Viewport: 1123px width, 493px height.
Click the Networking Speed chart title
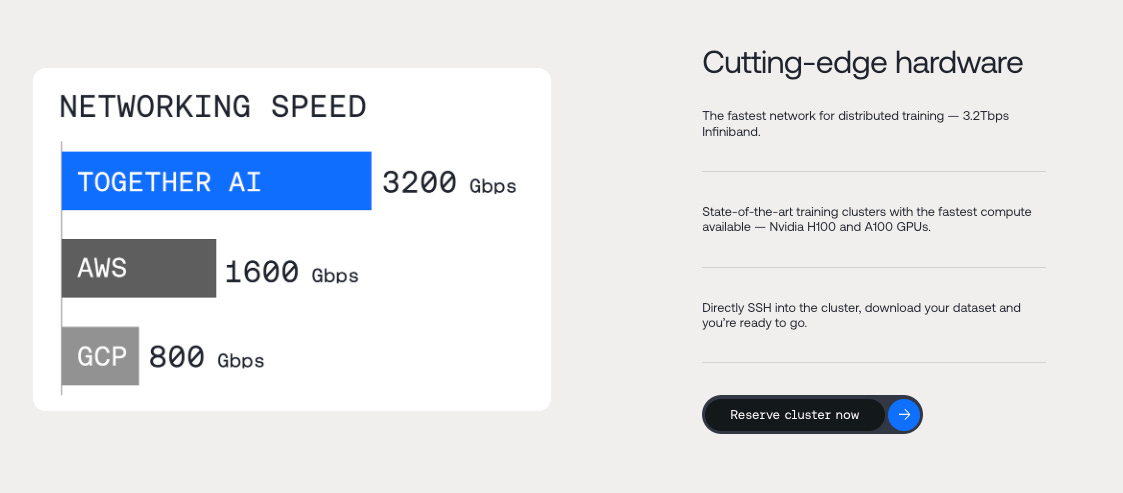point(213,107)
